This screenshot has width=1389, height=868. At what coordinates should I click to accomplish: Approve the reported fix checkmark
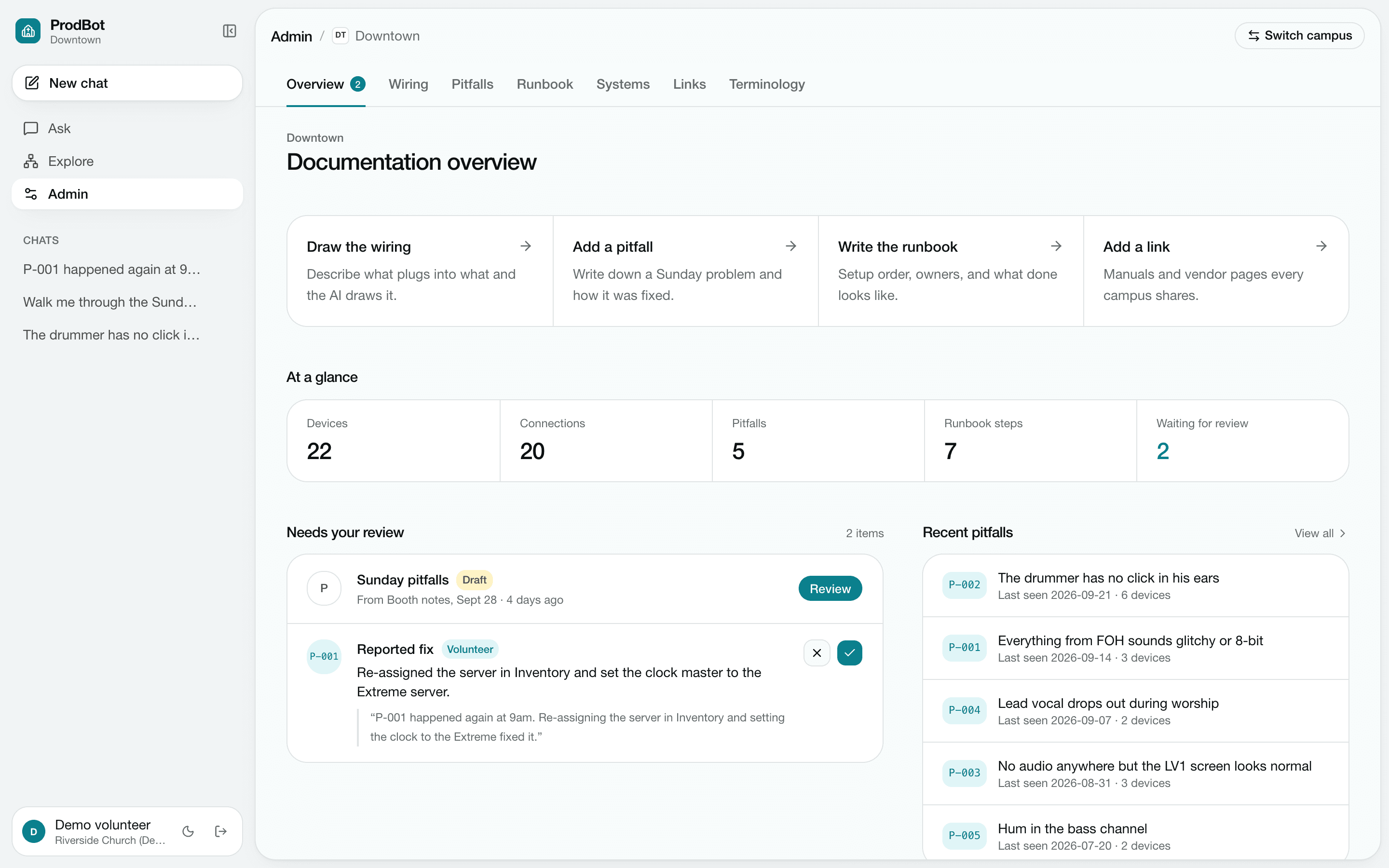coord(849,653)
